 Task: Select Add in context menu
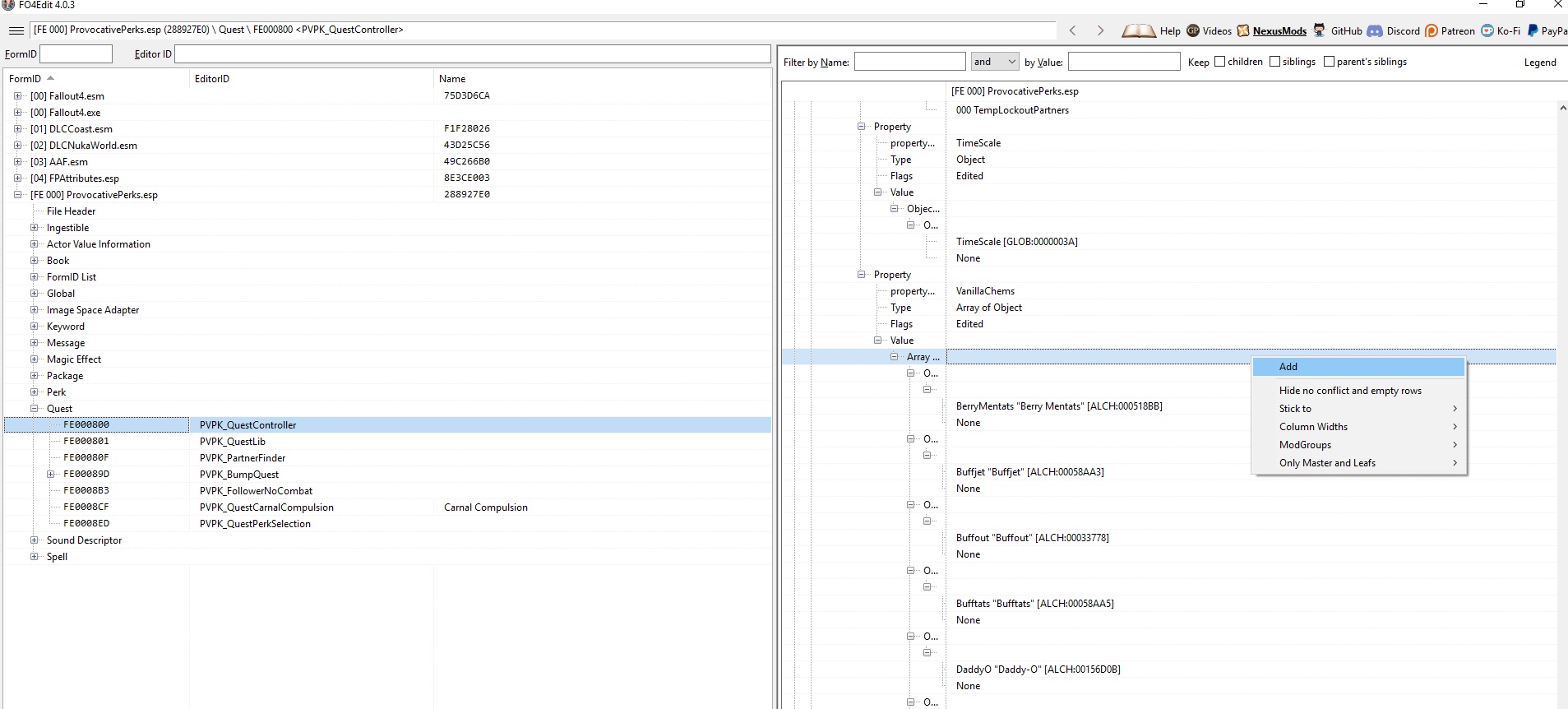[x=1358, y=367]
